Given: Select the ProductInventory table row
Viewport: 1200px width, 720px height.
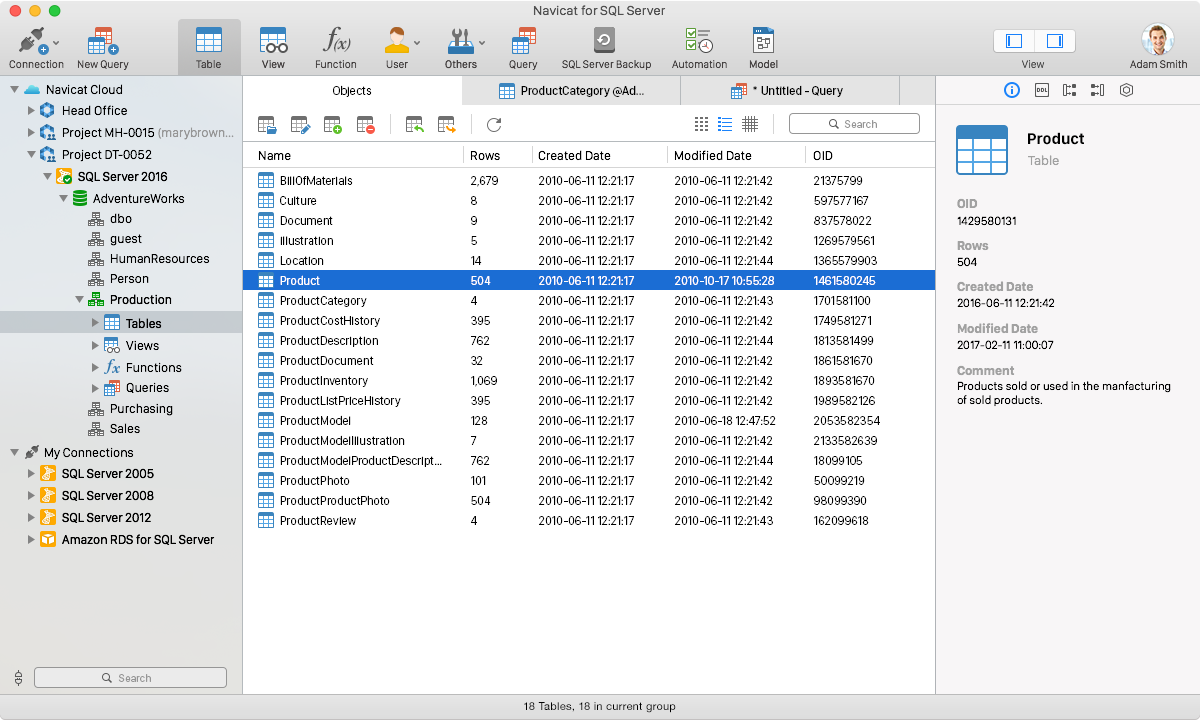Looking at the screenshot, I should click(589, 381).
